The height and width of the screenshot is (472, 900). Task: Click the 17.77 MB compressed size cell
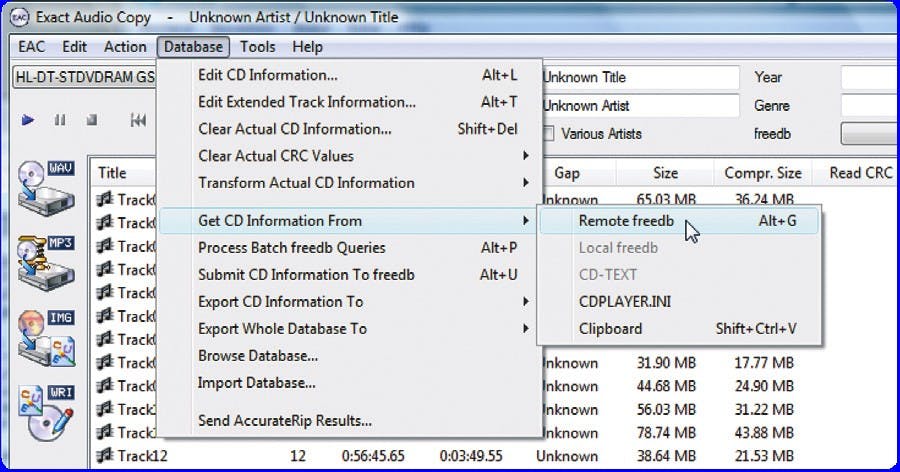tap(764, 363)
